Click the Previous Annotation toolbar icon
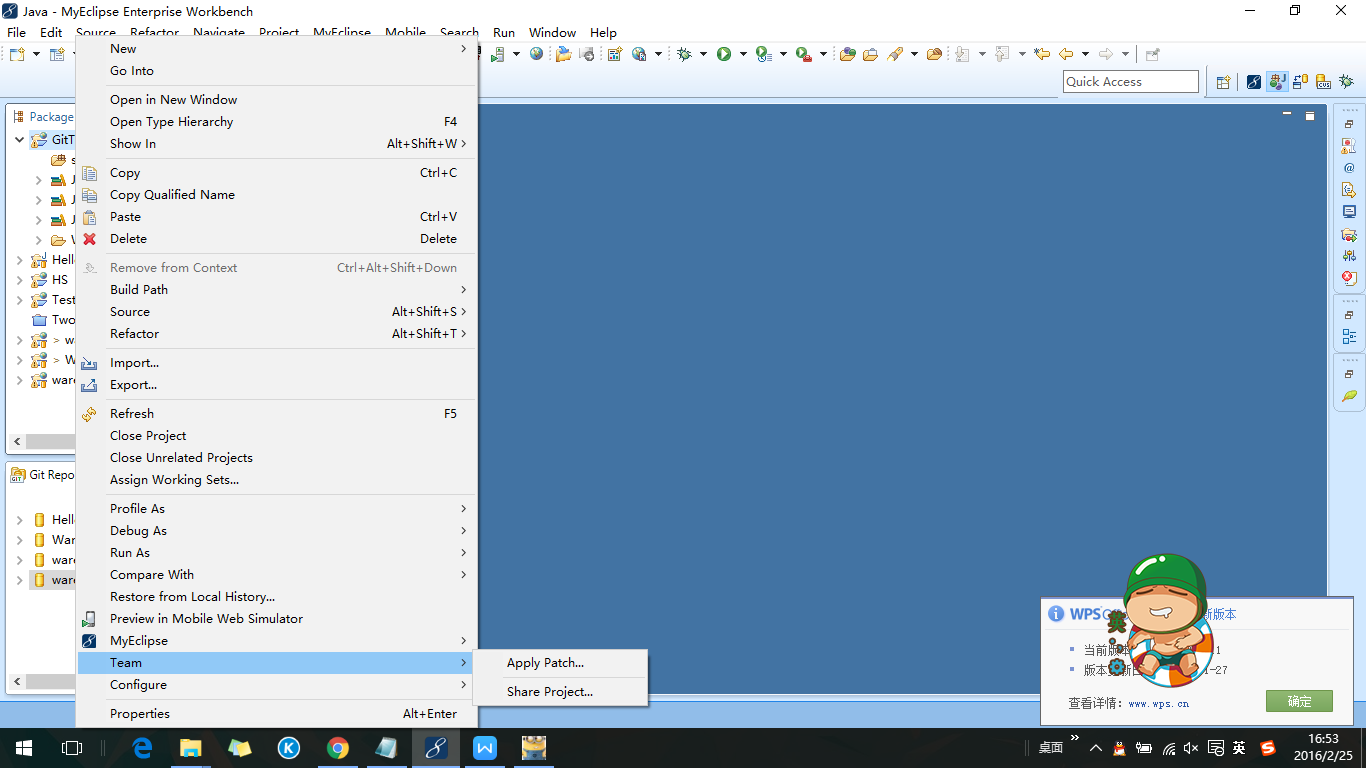This screenshot has height=768, width=1366. [x=1002, y=54]
